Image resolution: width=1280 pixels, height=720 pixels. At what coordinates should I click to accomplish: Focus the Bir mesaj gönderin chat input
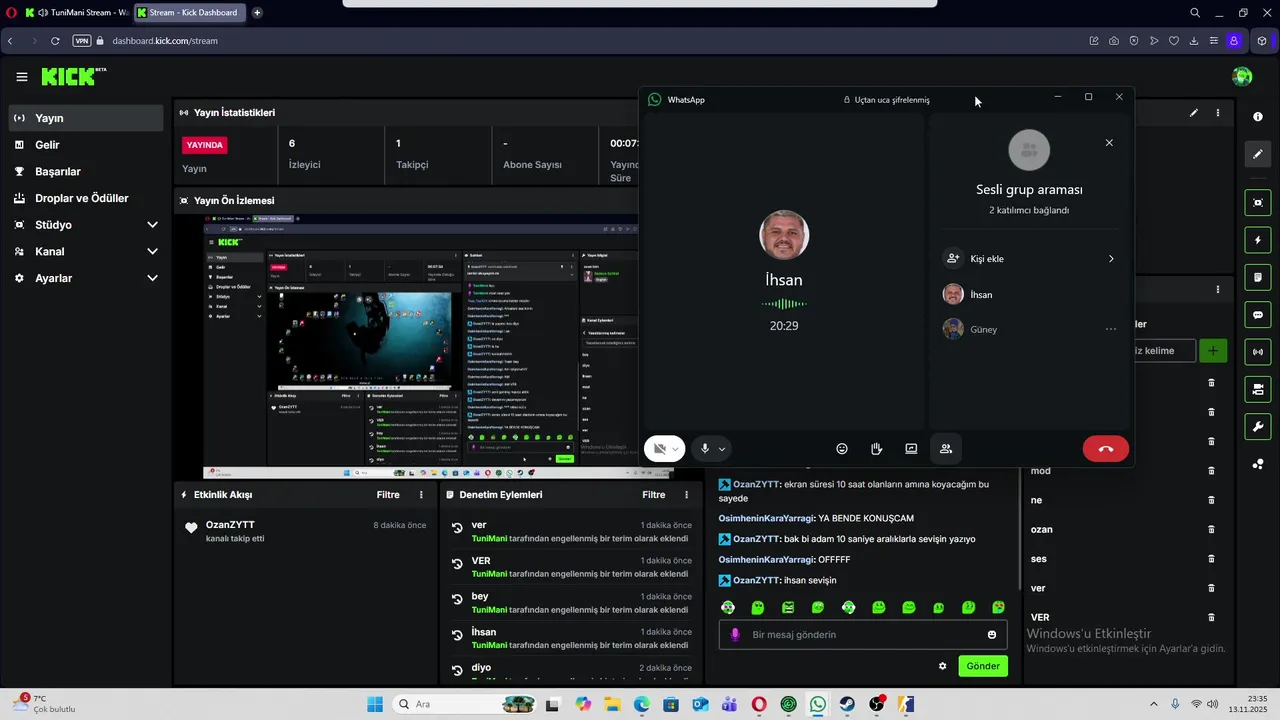(862, 635)
